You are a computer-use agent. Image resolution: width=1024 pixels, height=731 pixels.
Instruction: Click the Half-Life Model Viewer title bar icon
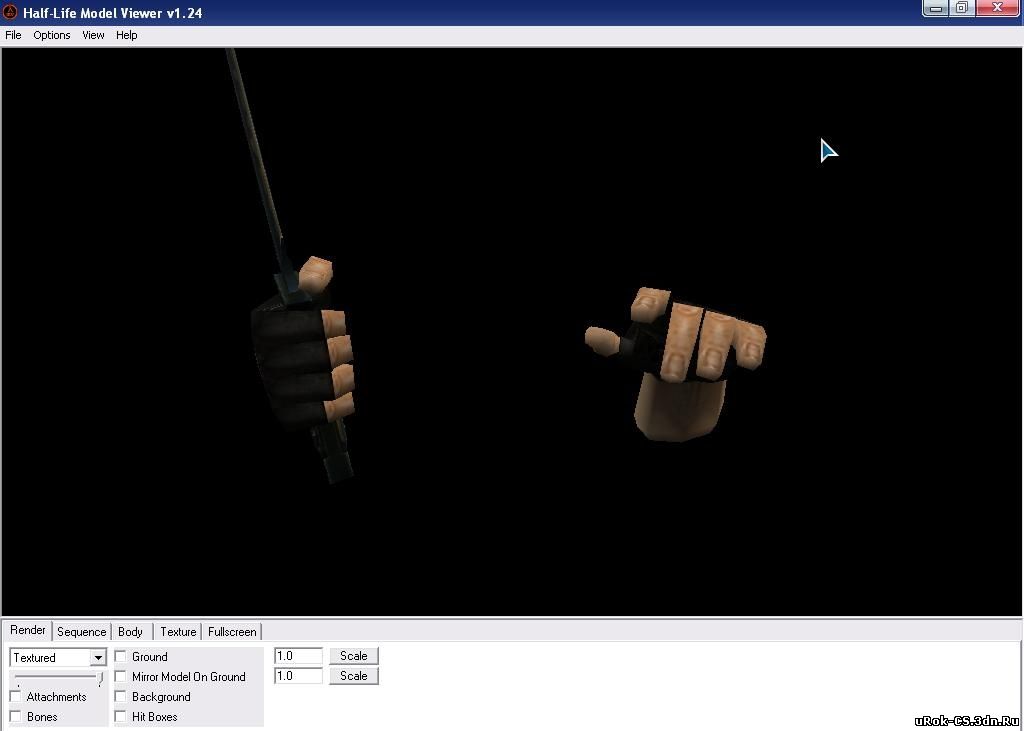point(10,12)
